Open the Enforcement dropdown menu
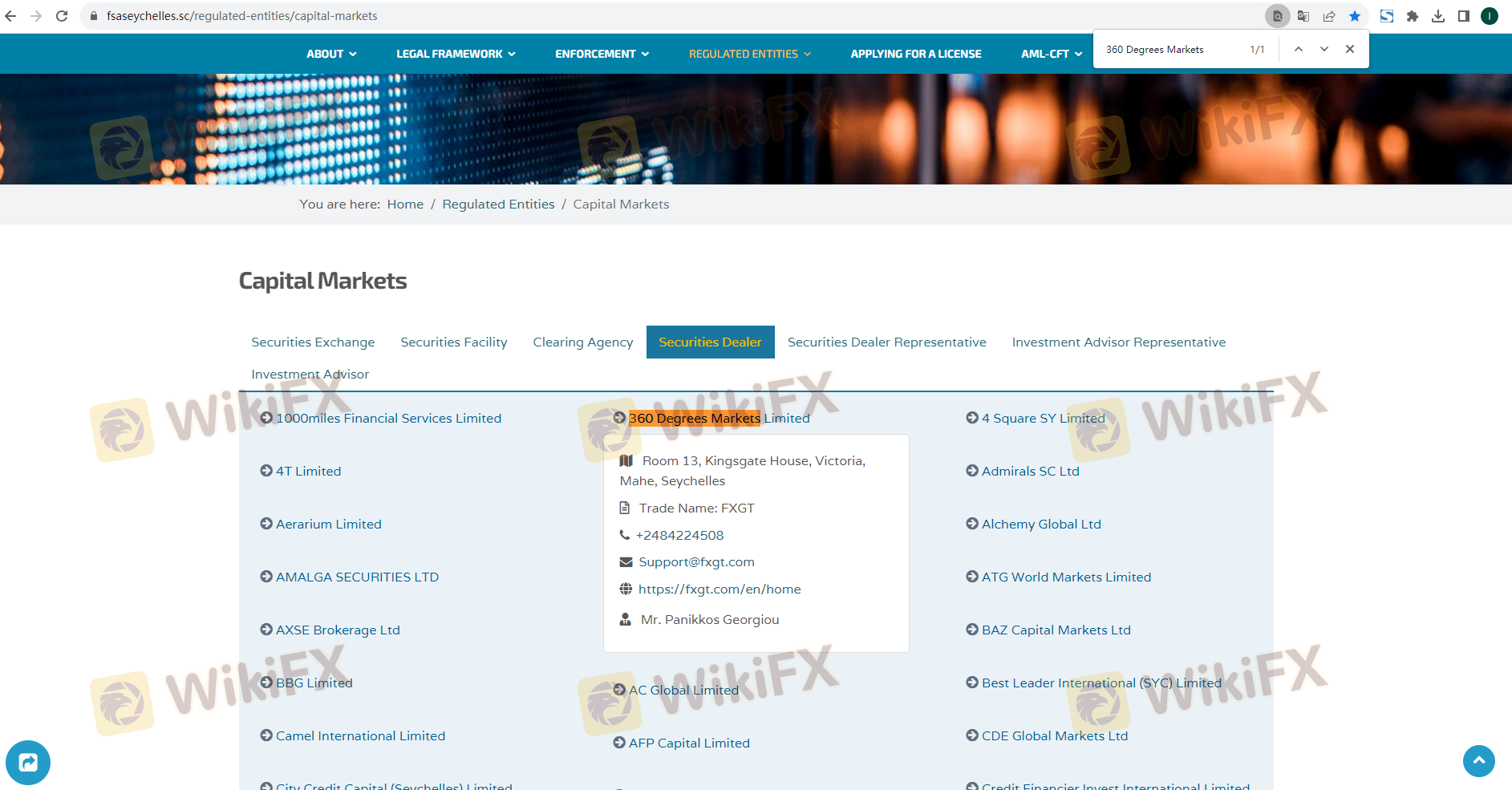1512x790 pixels. coord(602,54)
